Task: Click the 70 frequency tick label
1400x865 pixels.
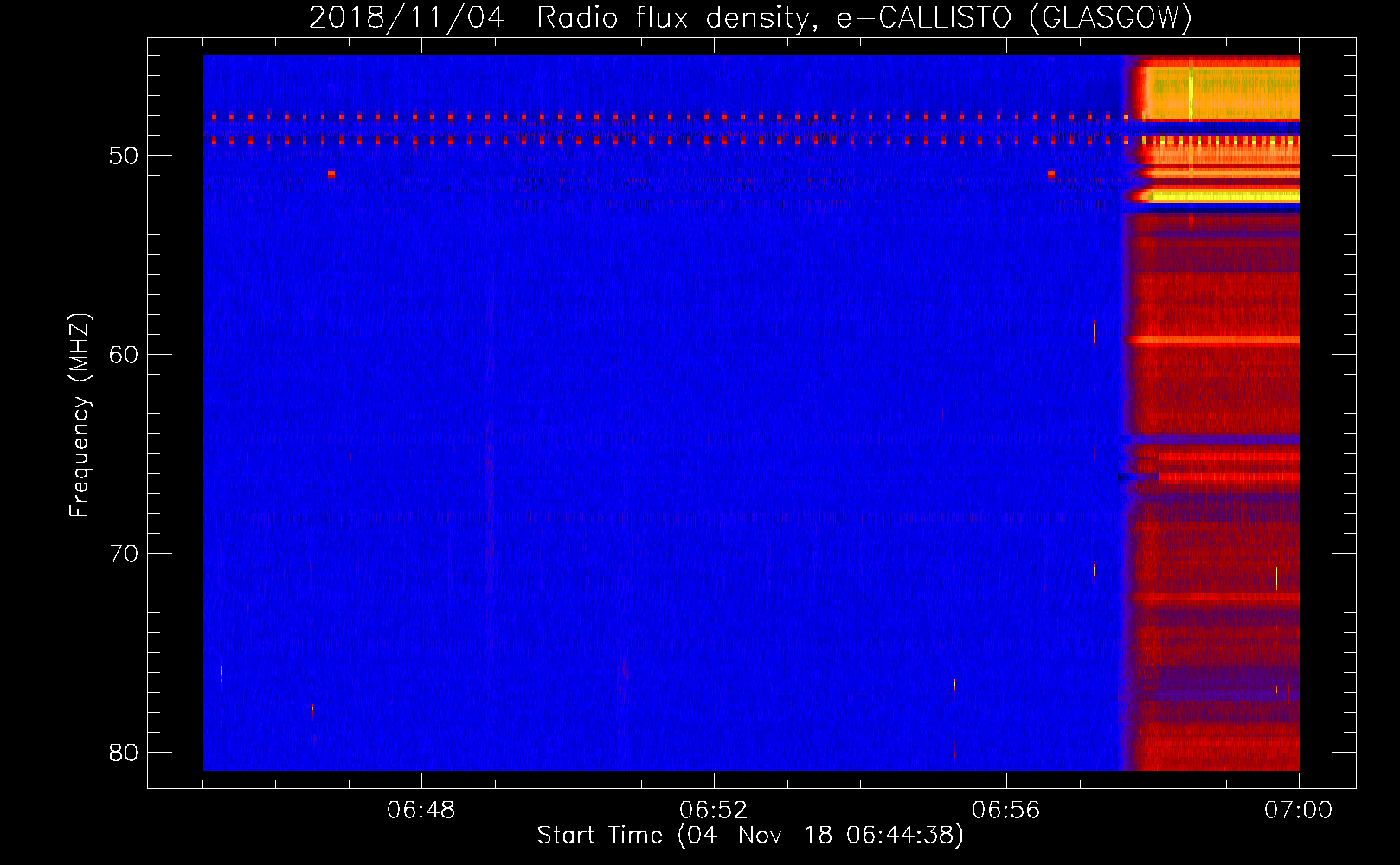Action: [125, 554]
